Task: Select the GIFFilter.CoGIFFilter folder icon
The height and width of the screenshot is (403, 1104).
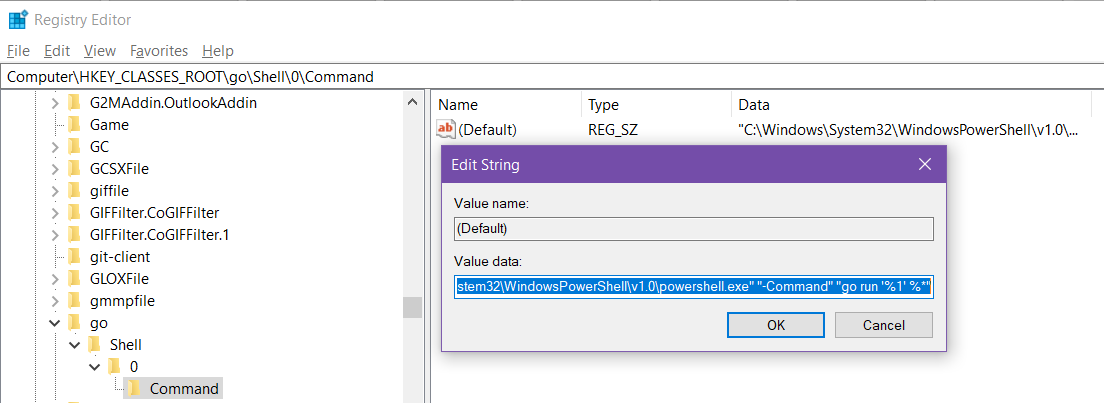Action: click(75, 213)
